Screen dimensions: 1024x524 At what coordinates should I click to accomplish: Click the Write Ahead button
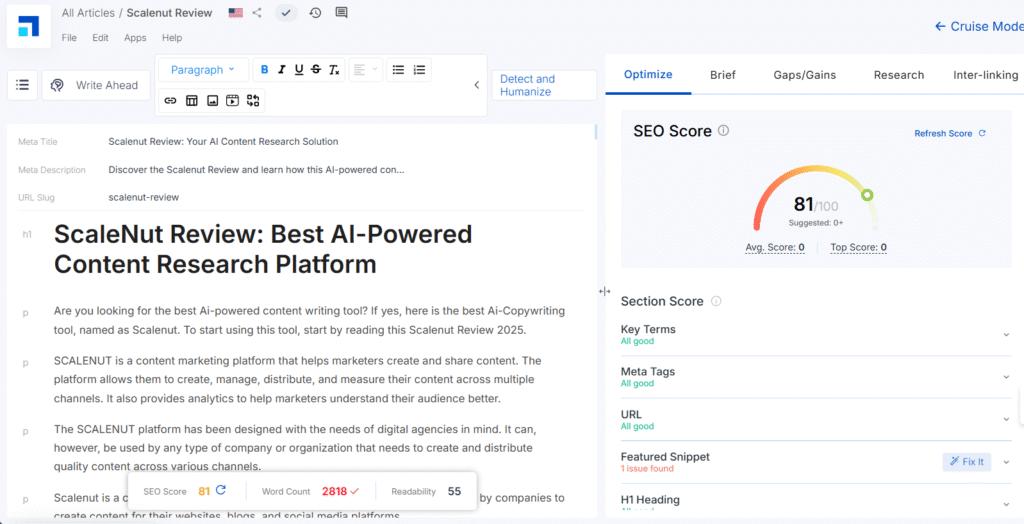(96, 85)
